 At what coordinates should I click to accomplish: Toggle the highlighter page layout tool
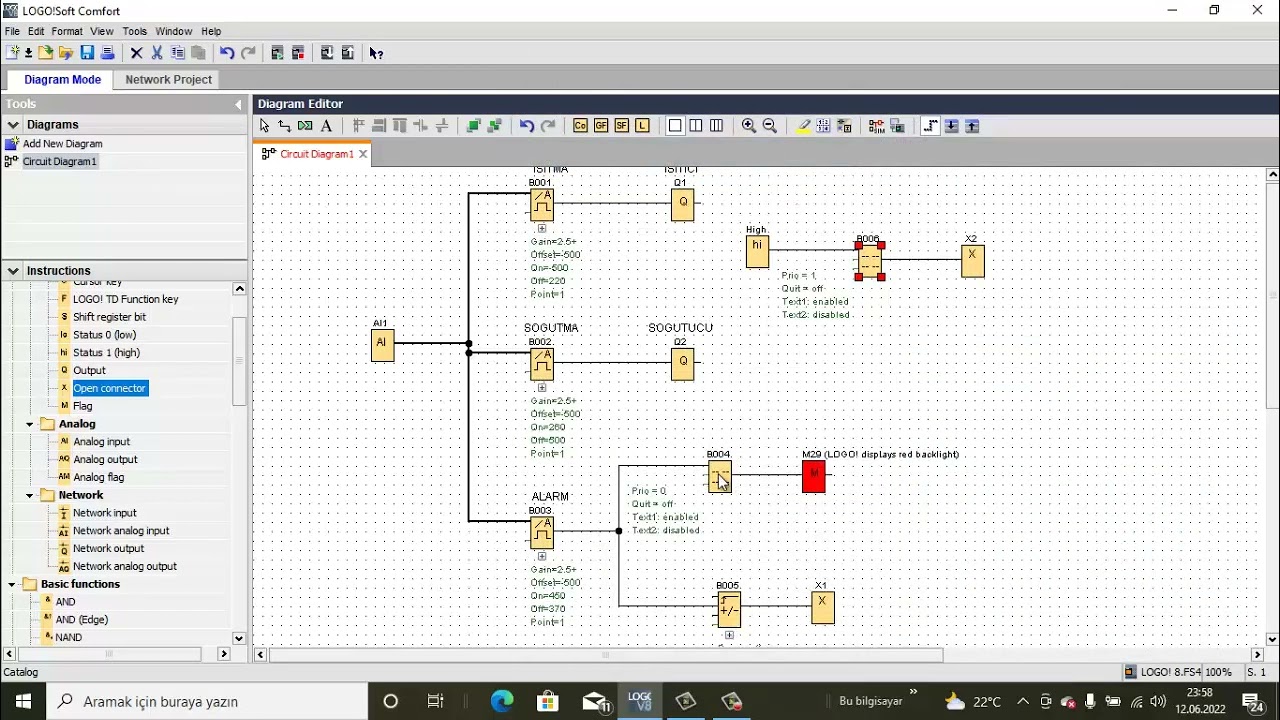803,126
